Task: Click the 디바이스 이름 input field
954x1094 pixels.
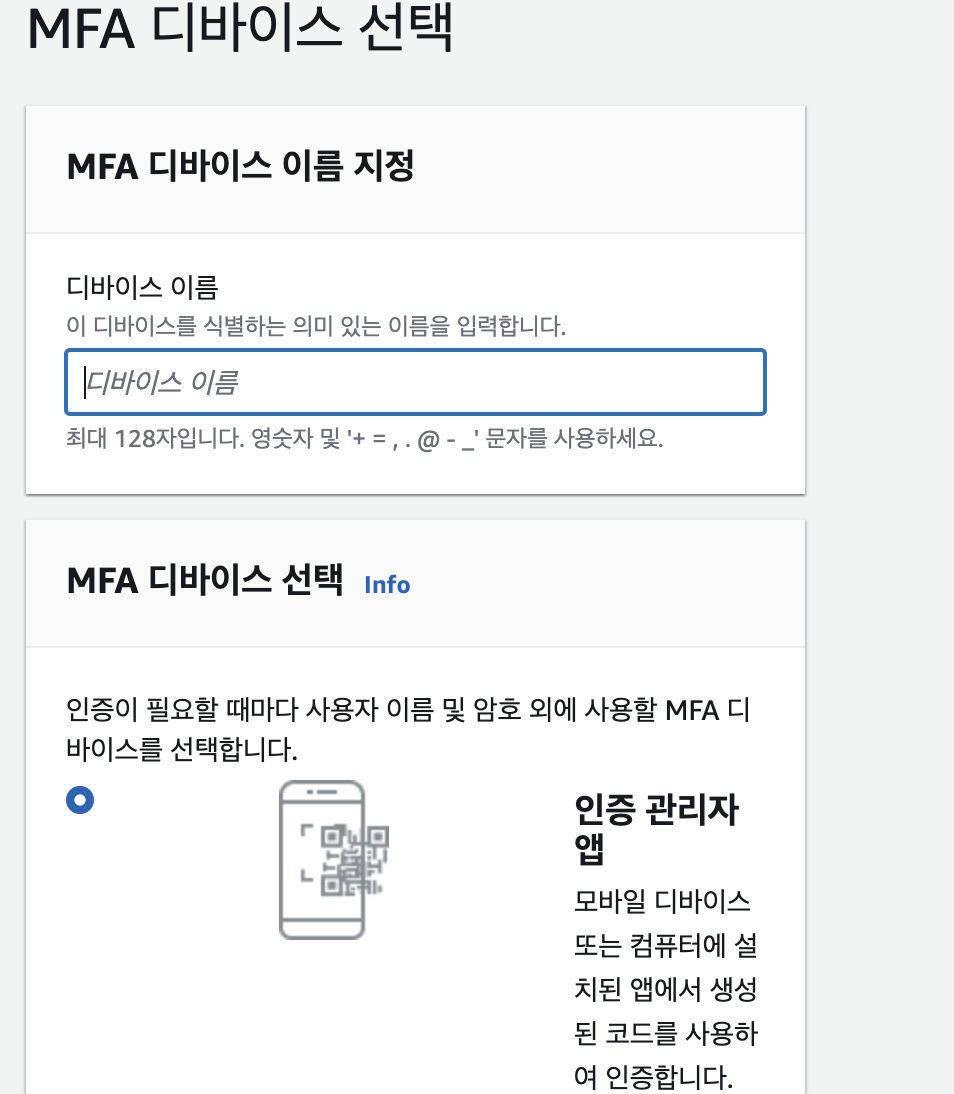Action: (x=415, y=382)
